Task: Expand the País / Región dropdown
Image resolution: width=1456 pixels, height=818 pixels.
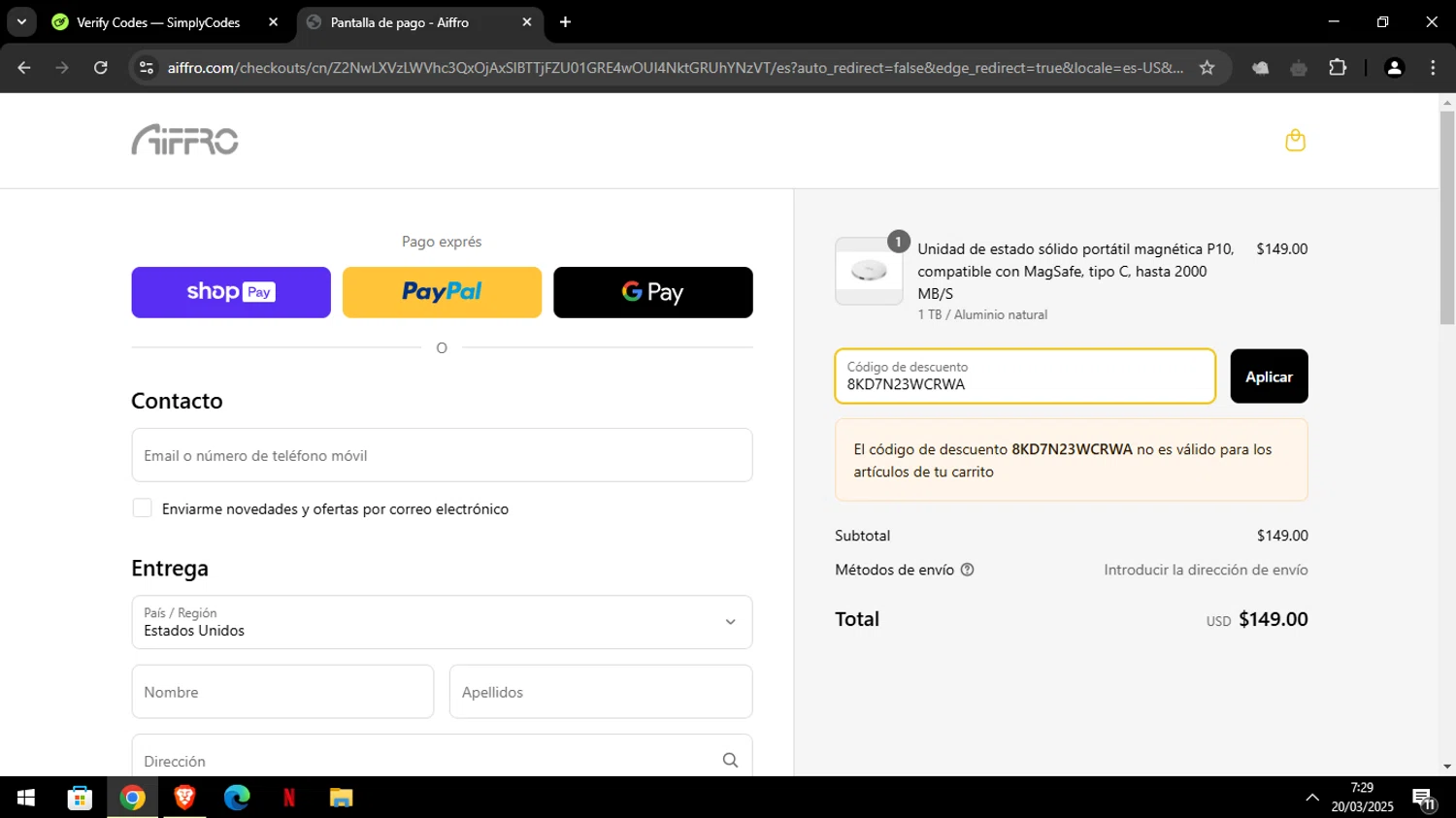Action: tap(442, 622)
